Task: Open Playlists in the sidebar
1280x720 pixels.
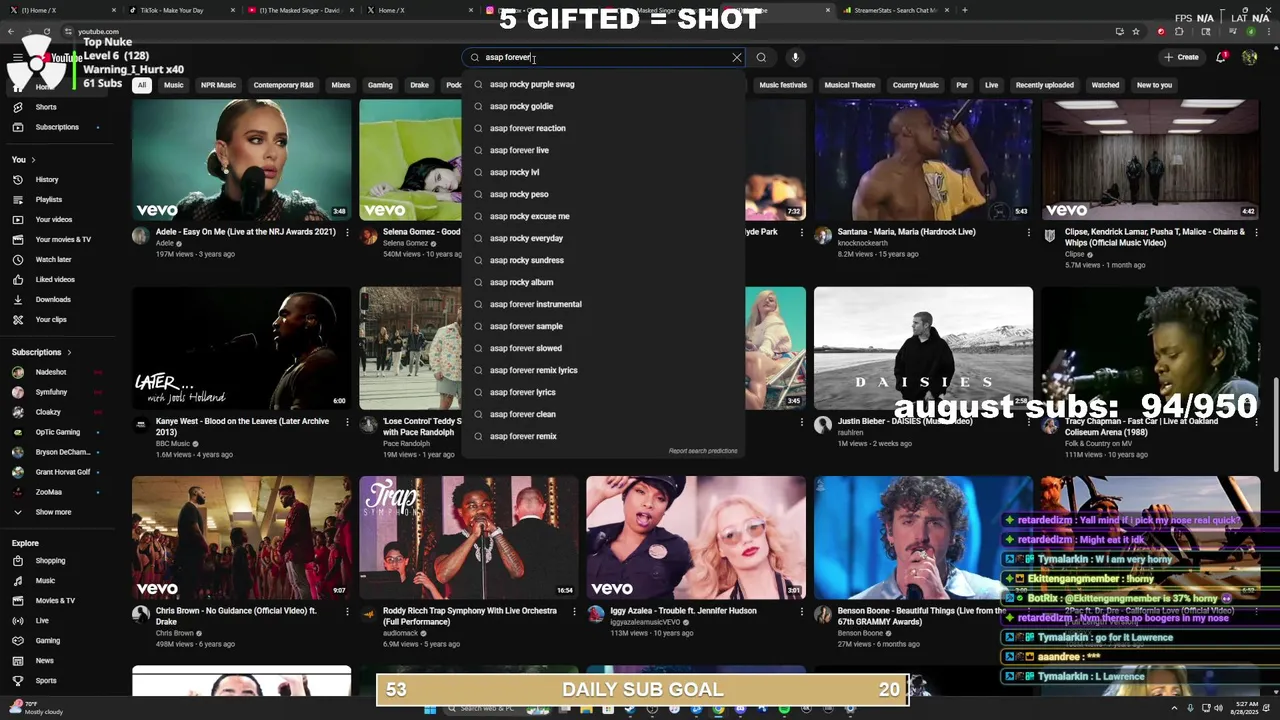Action: (x=58, y=199)
